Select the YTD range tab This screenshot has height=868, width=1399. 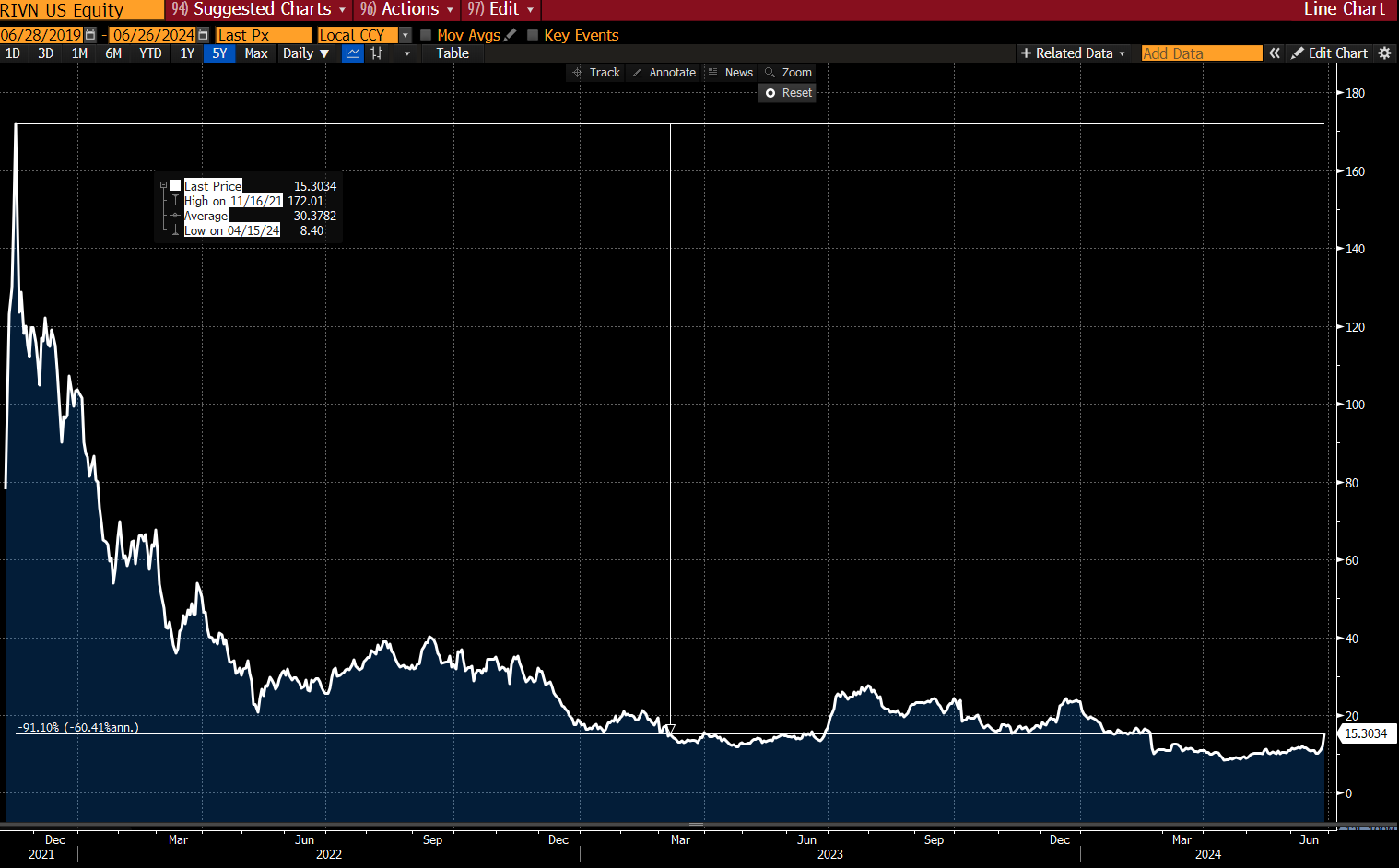[x=150, y=53]
